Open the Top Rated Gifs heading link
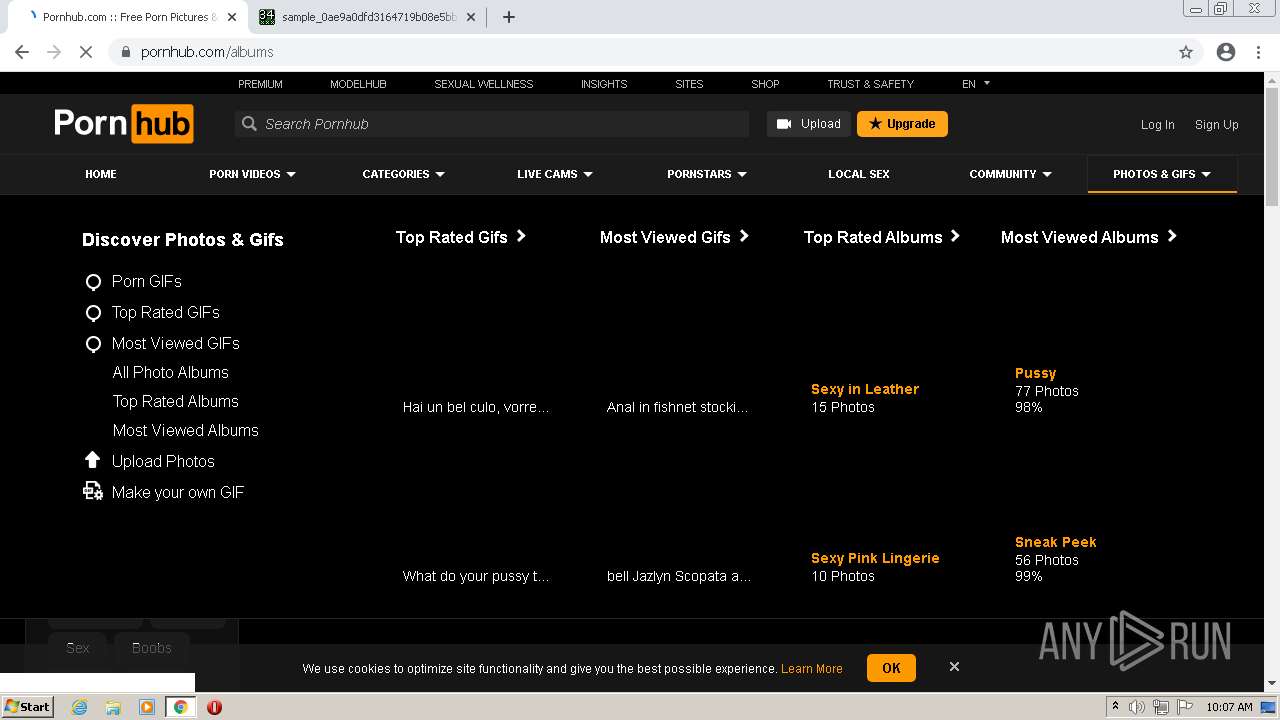 click(461, 237)
